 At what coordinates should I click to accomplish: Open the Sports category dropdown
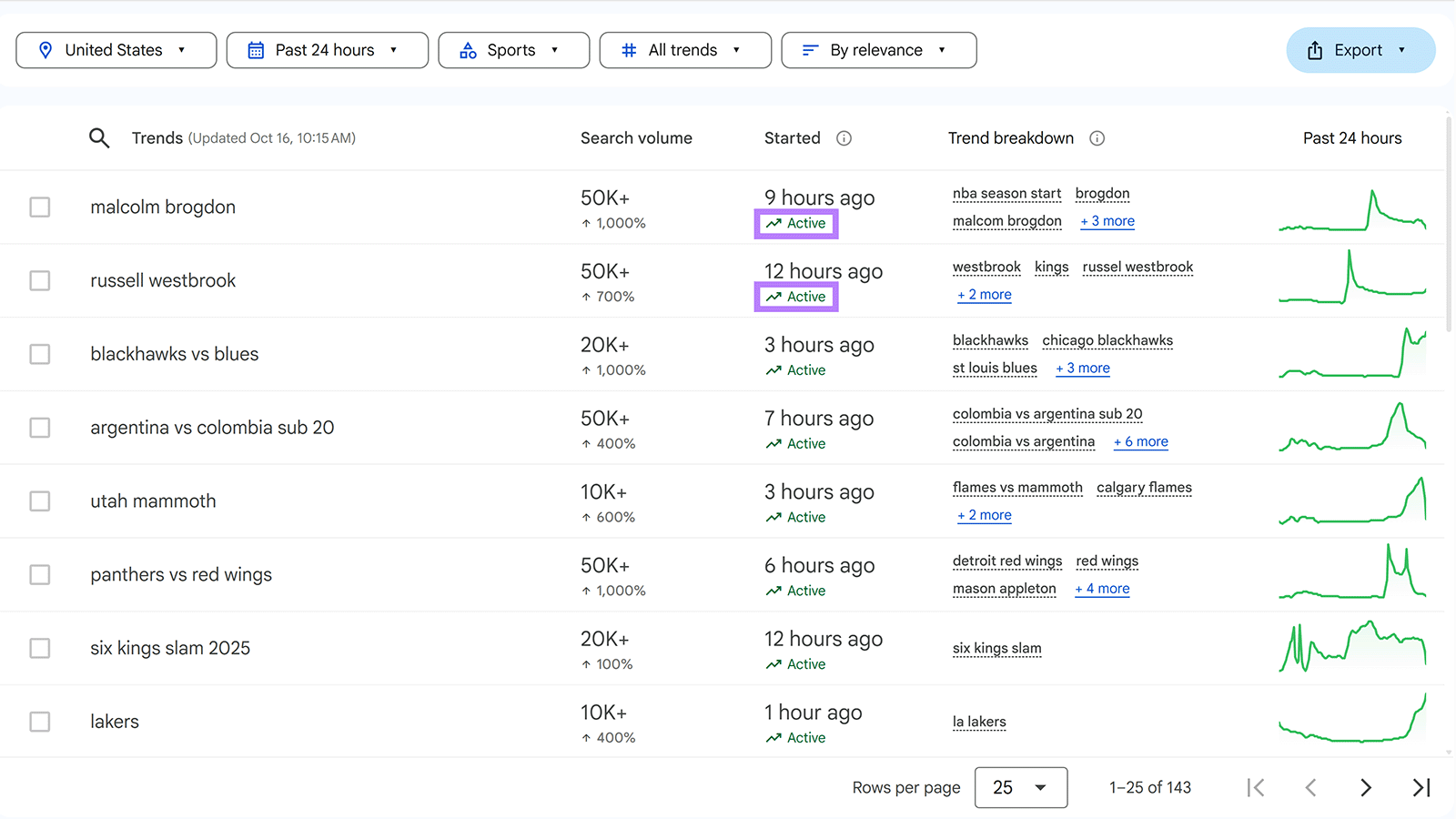point(513,50)
